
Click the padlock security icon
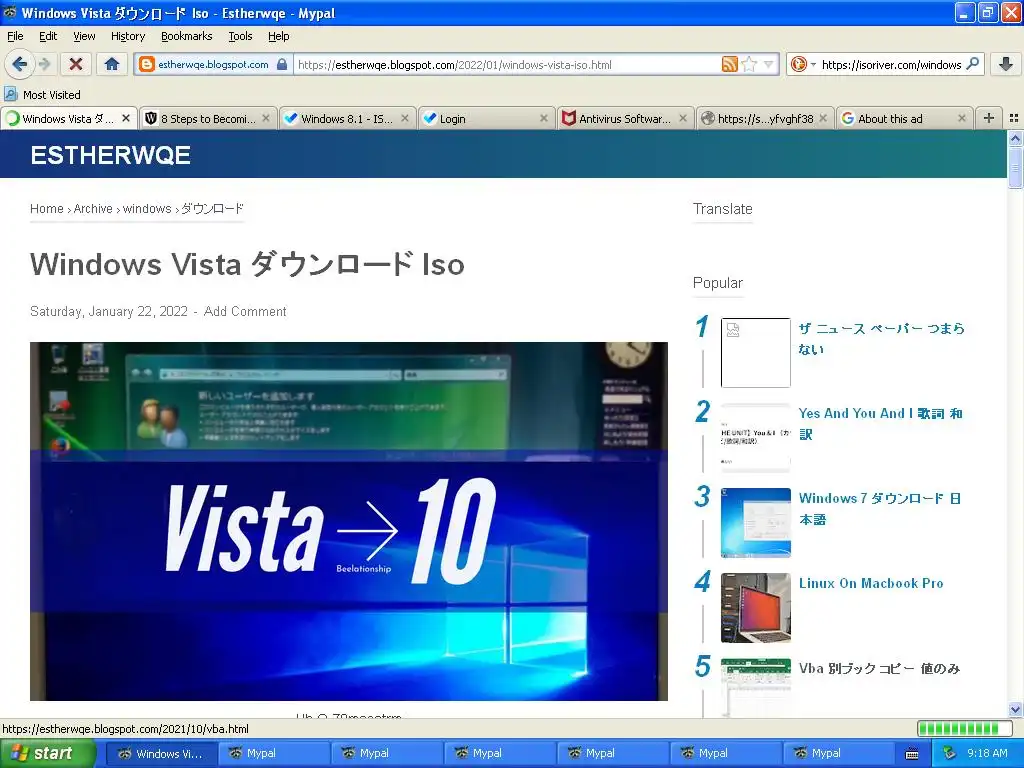[281, 64]
